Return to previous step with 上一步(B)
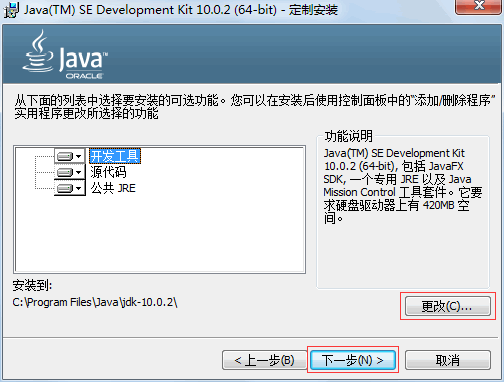Screen dimensions: 504x382 tap(264, 360)
